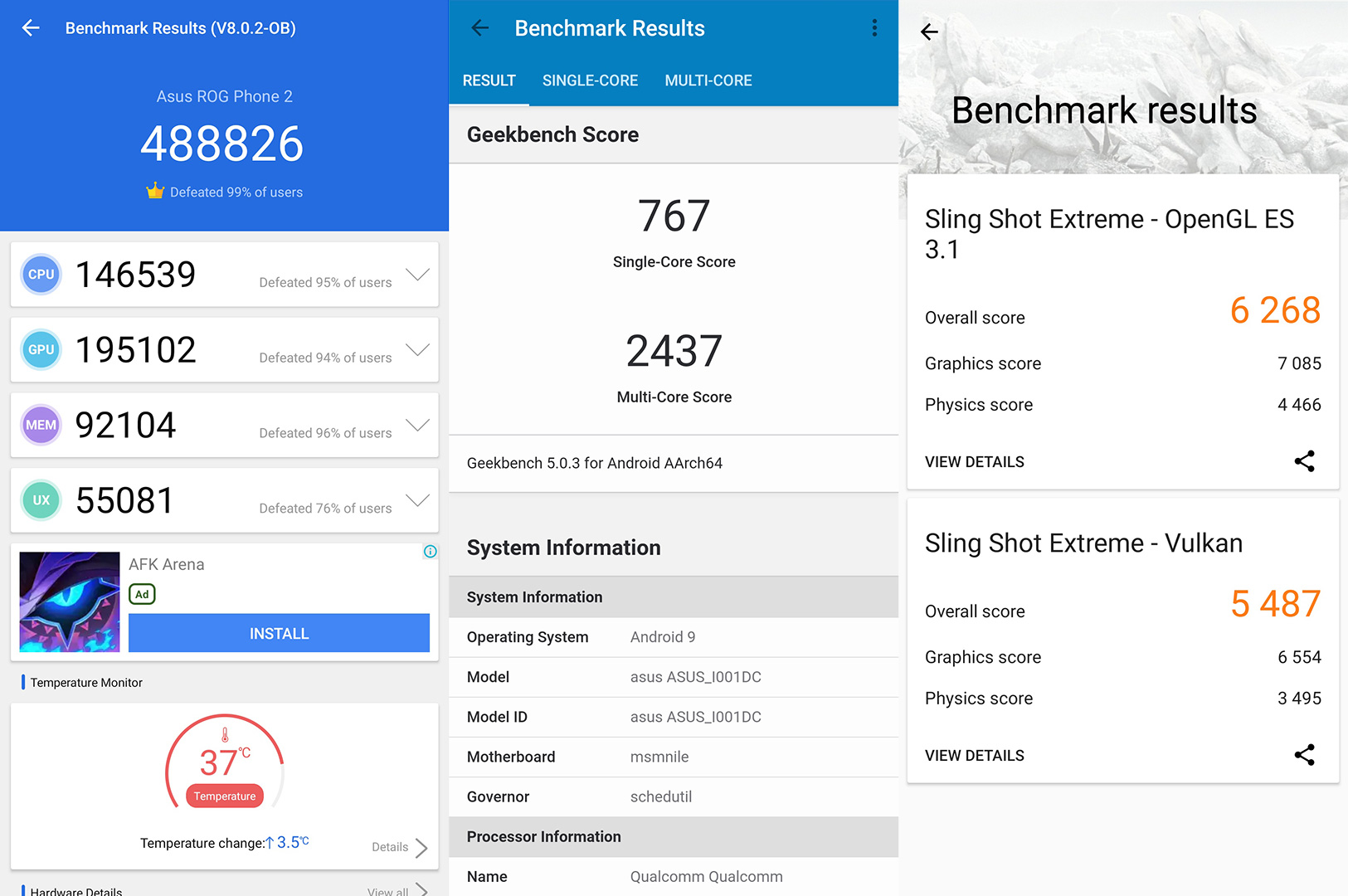Expand the CPU score 146539 row
The height and width of the screenshot is (896, 1348).
point(417,275)
